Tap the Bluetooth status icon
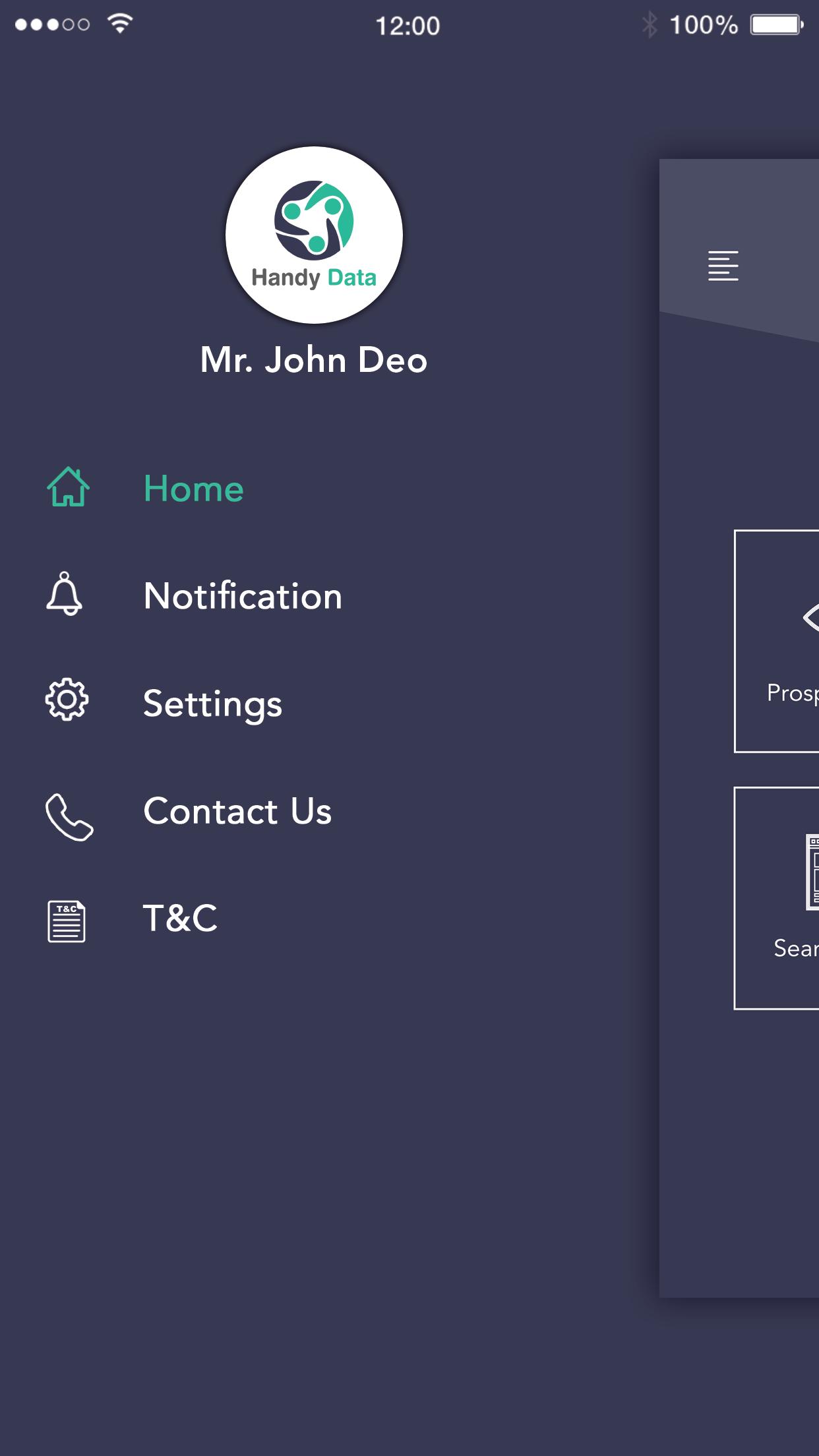This screenshot has width=819, height=1456. [650, 25]
